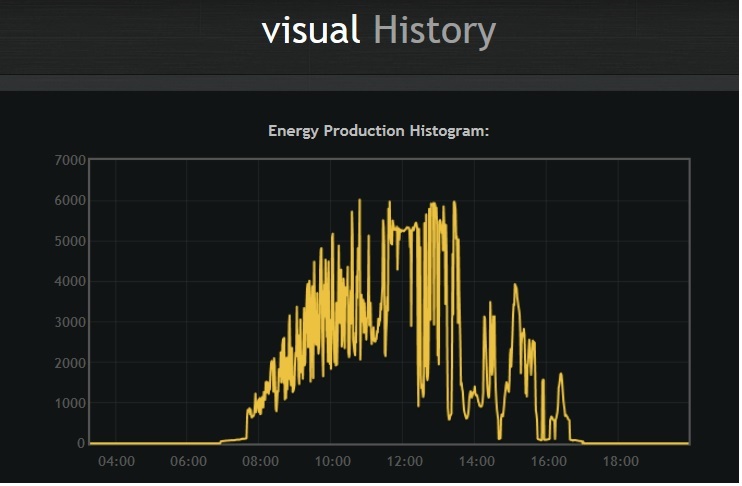
Task: Click the 06:00 time axis label
Action: tap(188, 461)
